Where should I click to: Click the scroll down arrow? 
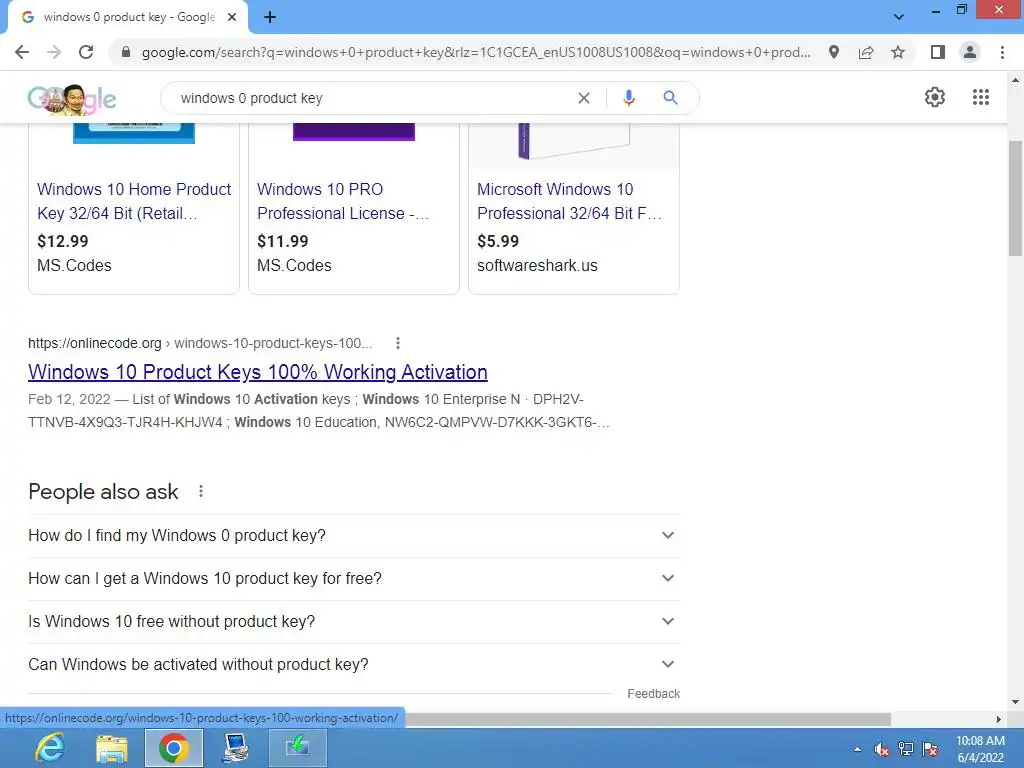tap(1015, 703)
